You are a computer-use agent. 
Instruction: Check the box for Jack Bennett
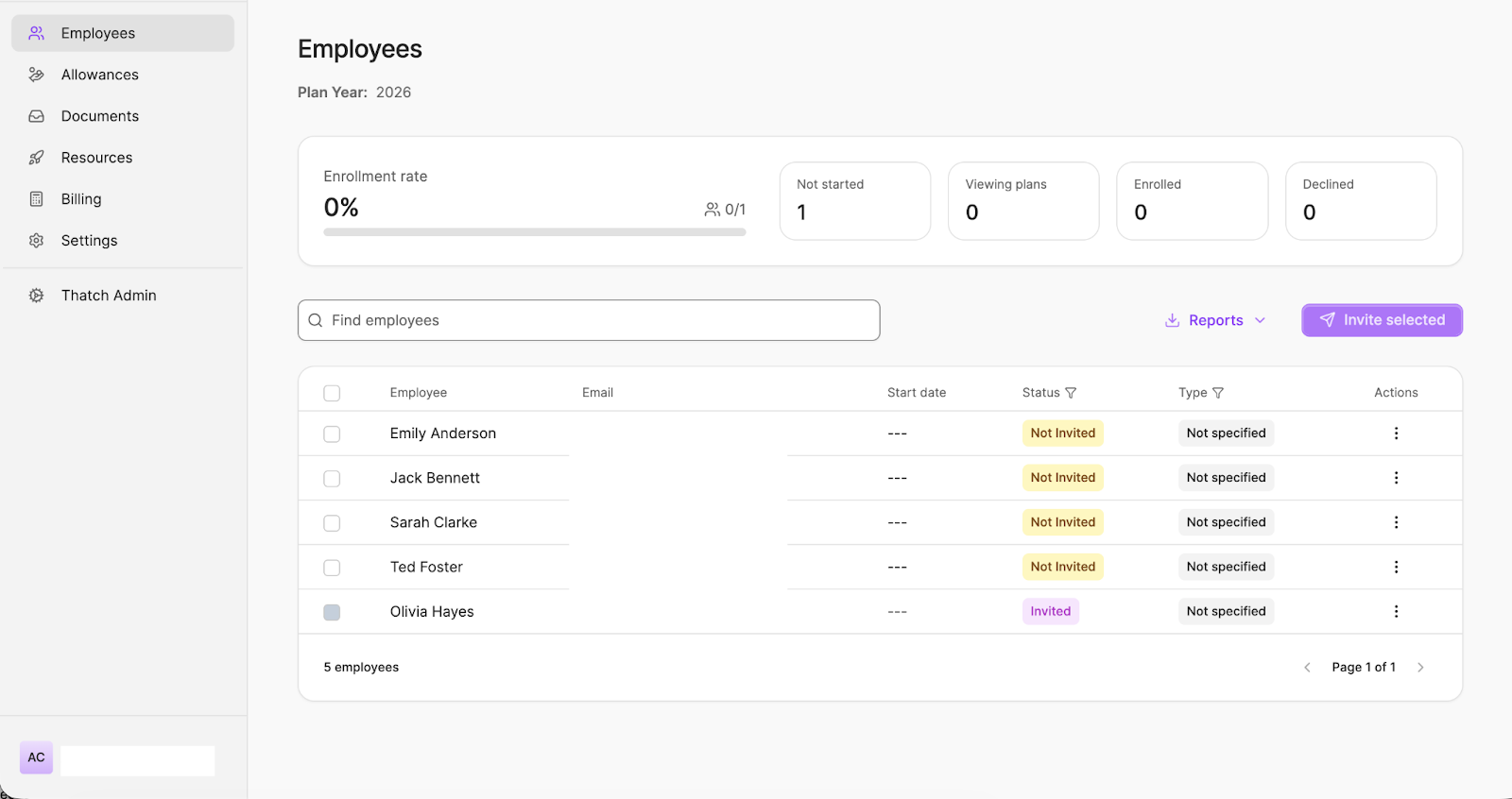click(332, 479)
